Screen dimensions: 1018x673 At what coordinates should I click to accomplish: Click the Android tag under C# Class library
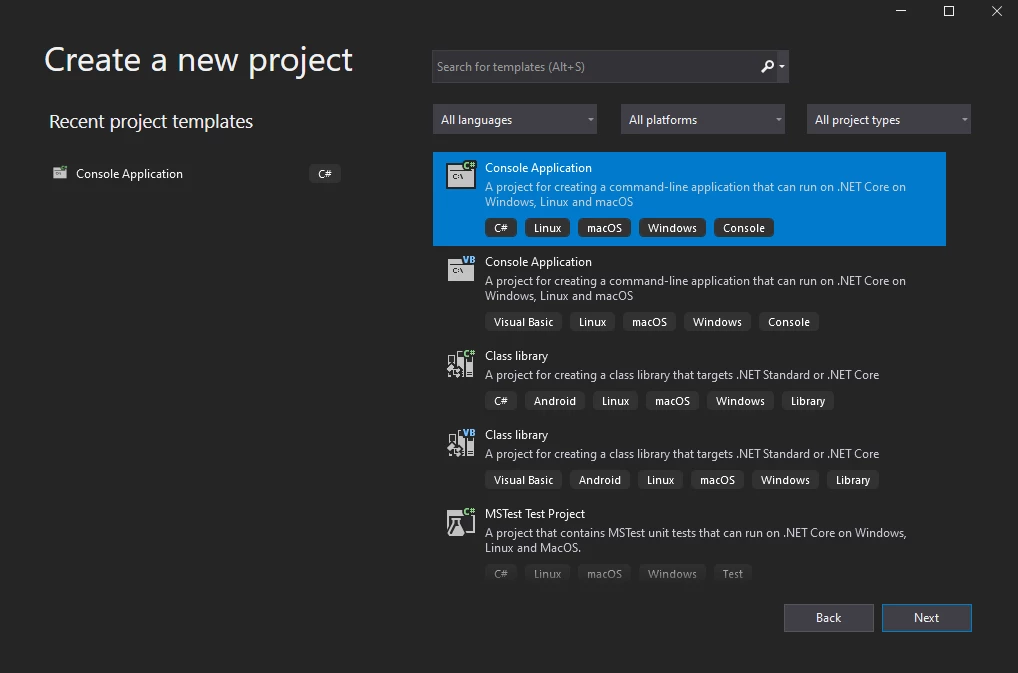[x=554, y=401]
